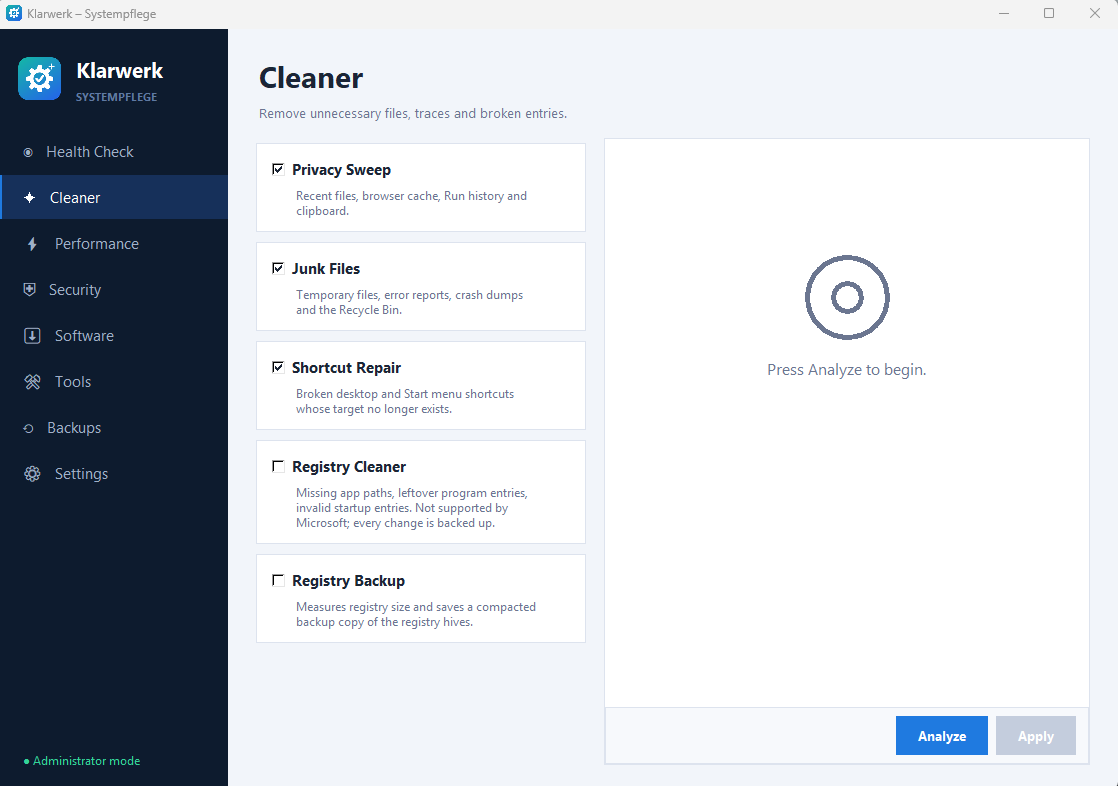Viewport: 1118px width, 786px height.
Task: Click the Health Check circle icon
Action: 28,153
